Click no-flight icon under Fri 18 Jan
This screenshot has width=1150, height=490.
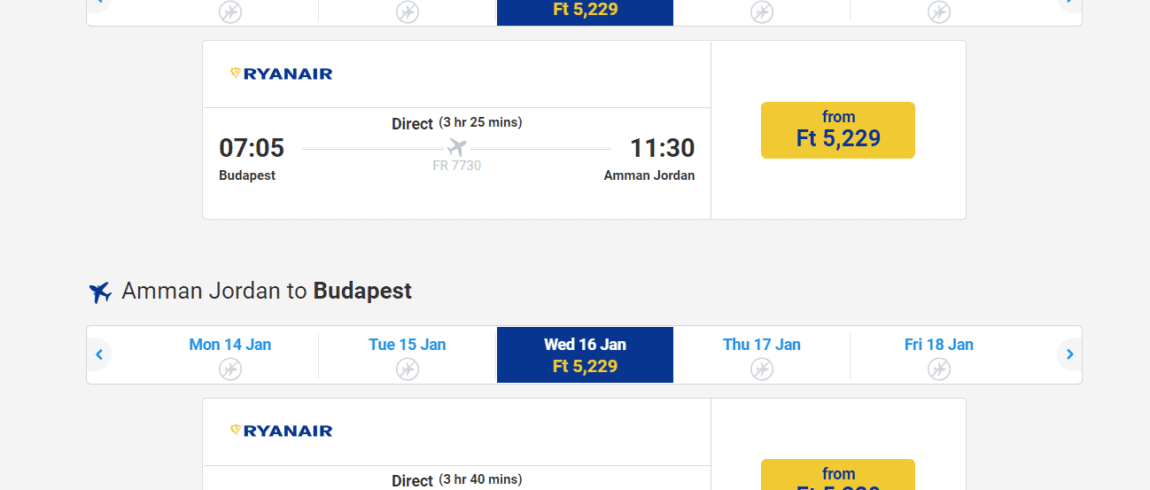point(939,369)
